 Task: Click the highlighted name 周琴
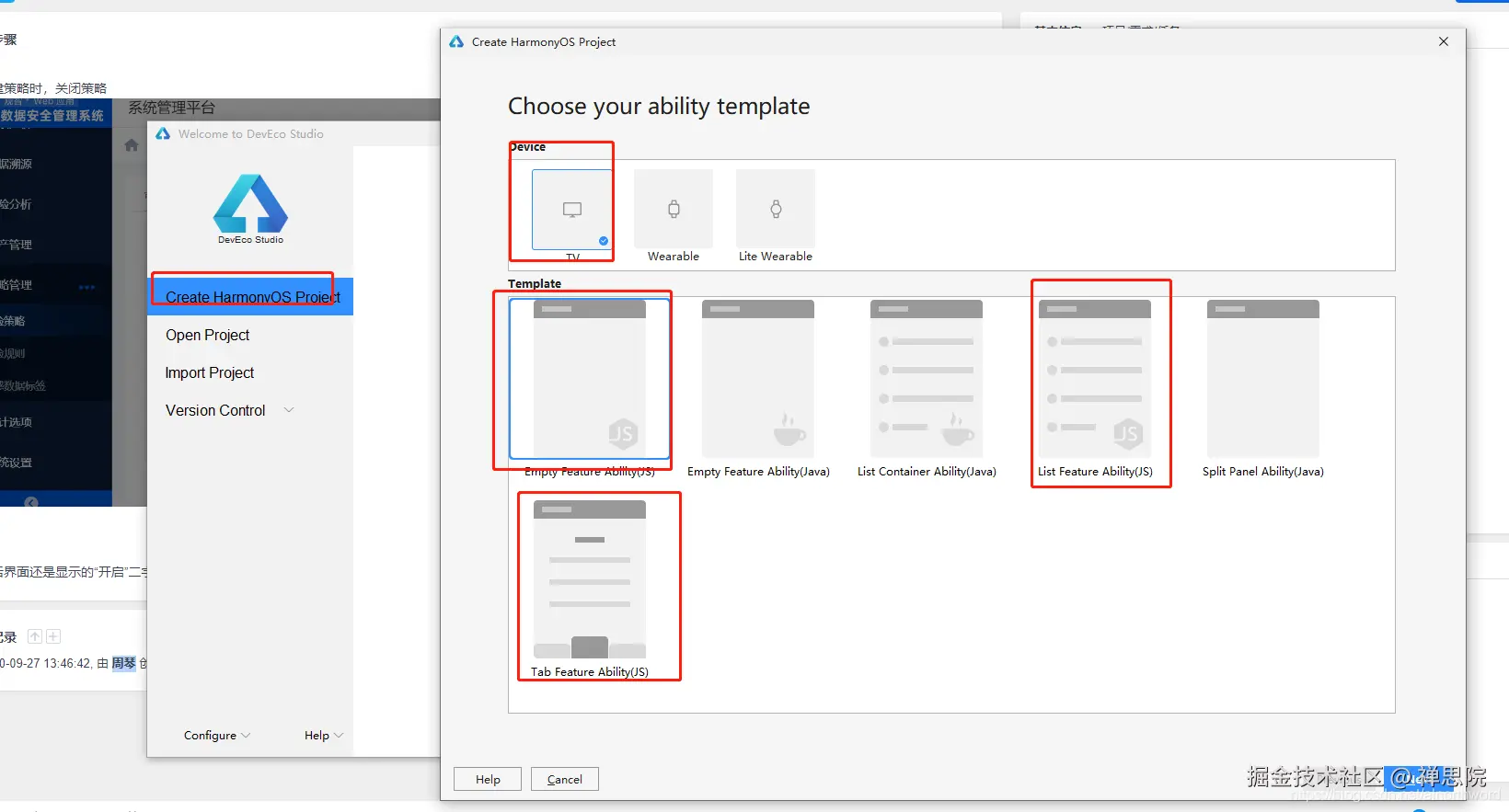(124, 663)
